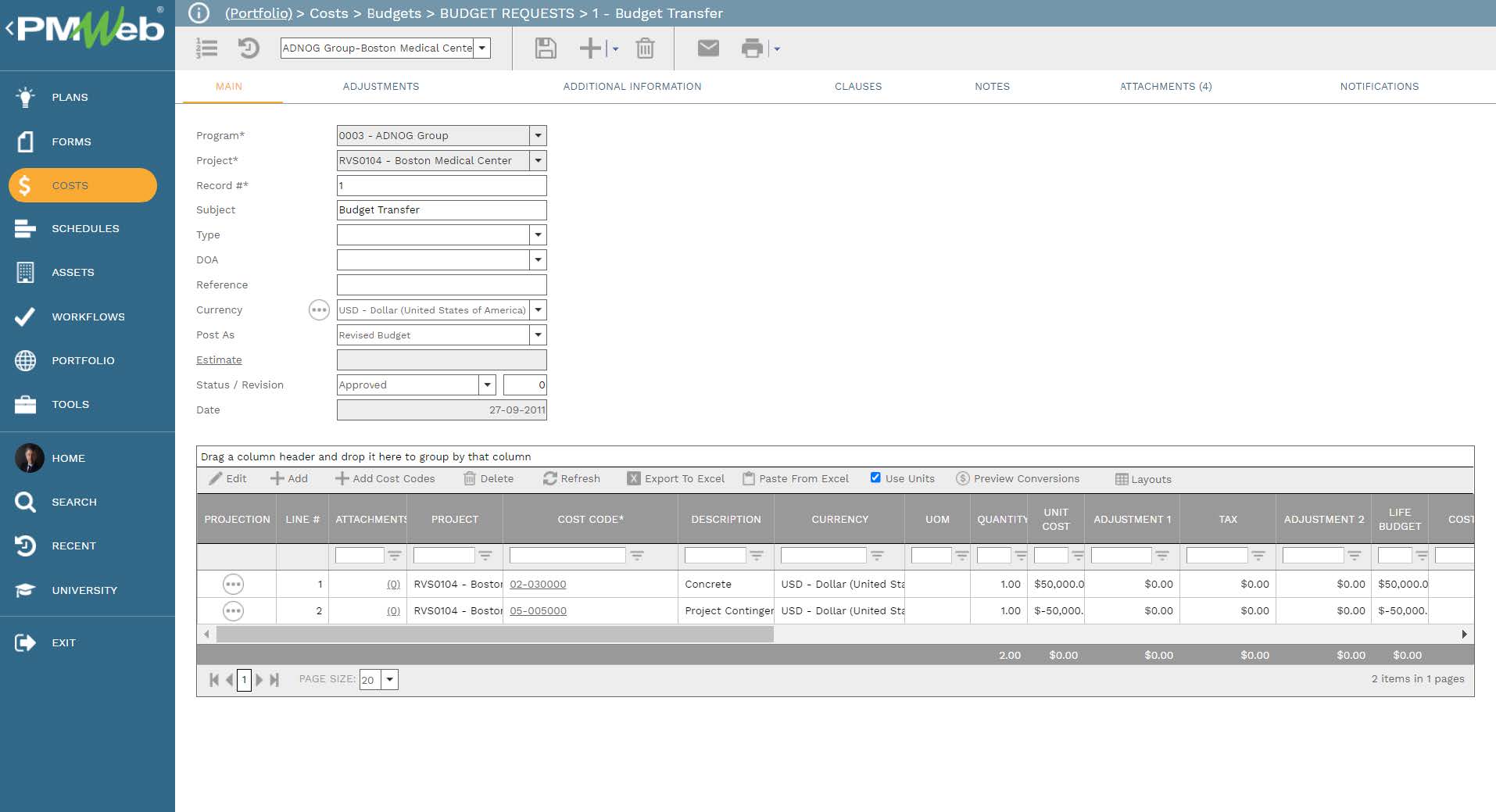Screen dimensions: 1496x812
Task: Switch to the Notifications tab
Action: pyautogui.click(x=1379, y=87)
